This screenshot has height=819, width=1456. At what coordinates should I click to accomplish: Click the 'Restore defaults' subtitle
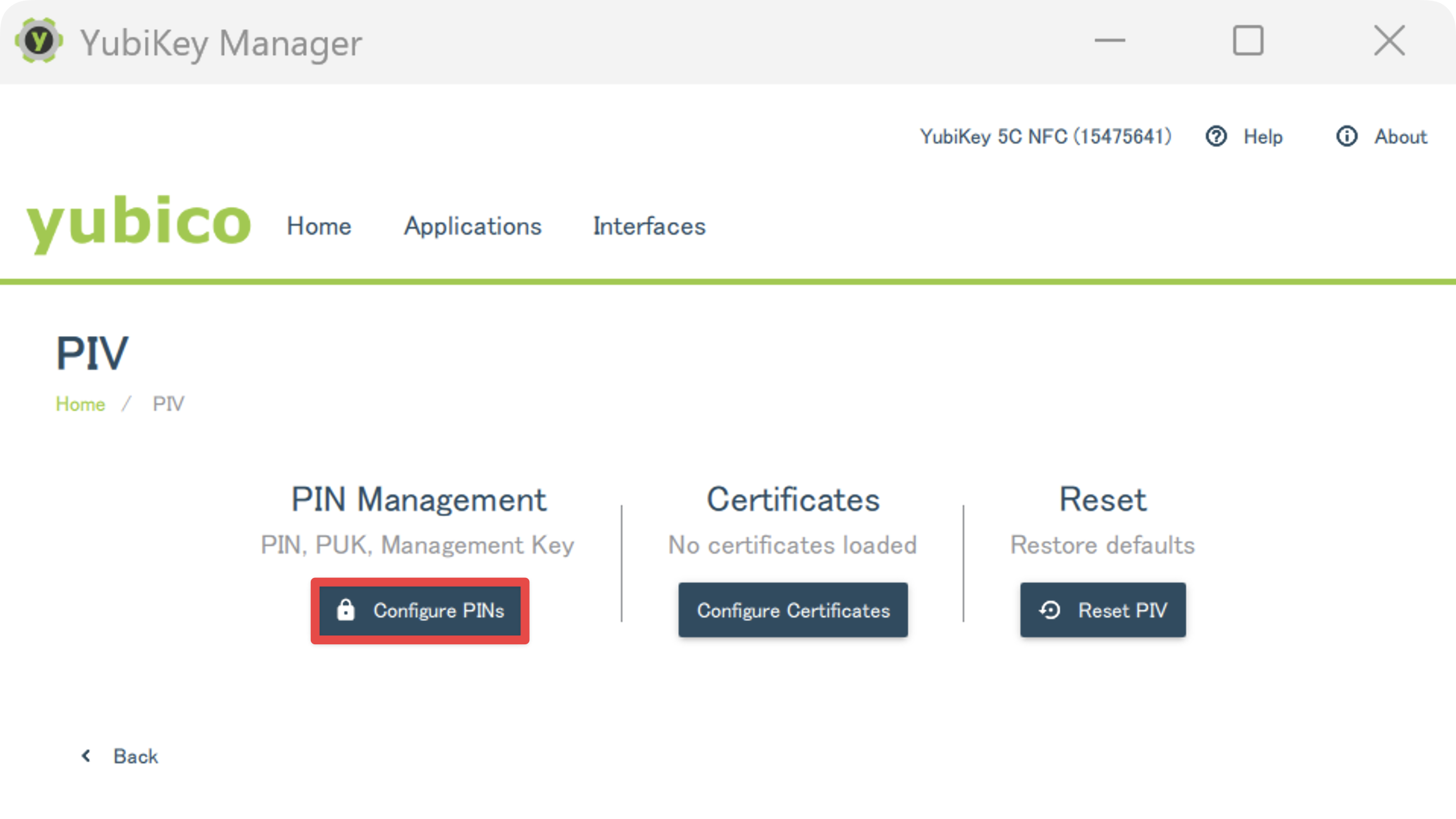(x=1103, y=545)
